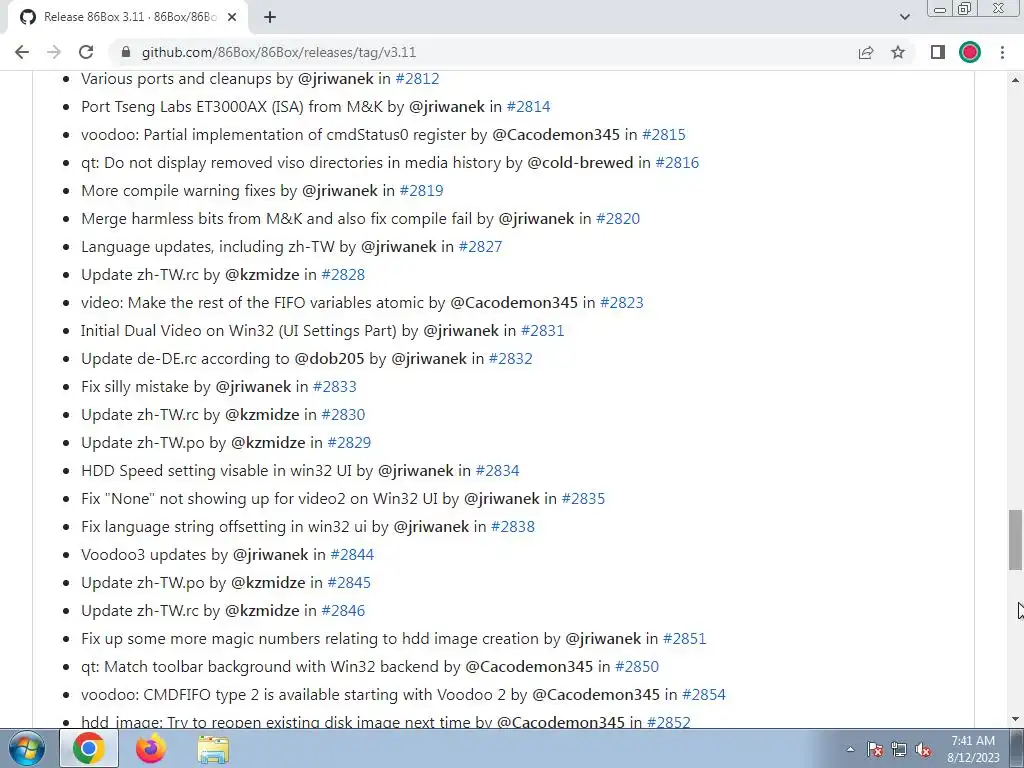Open pull request #2827

coord(480,247)
